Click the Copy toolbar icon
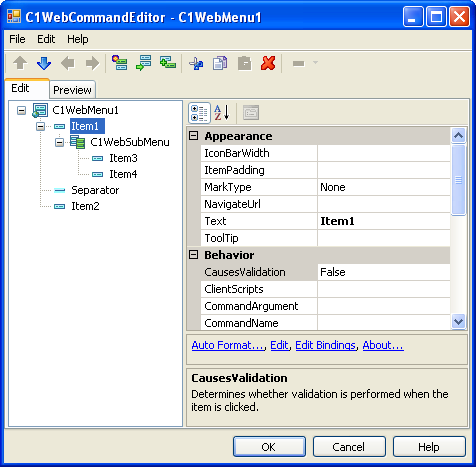Viewport: 476px width, 468px height. click(x=220, y=63)
